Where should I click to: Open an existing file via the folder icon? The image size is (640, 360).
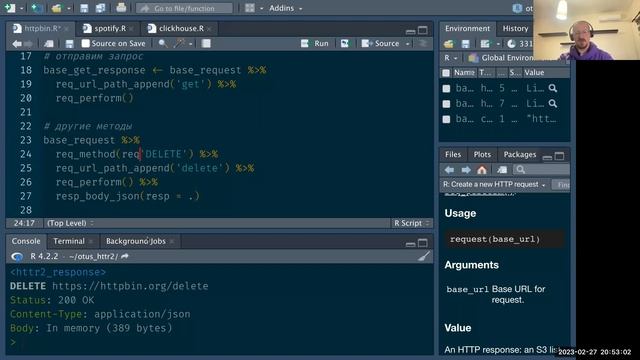pos(56,8)
